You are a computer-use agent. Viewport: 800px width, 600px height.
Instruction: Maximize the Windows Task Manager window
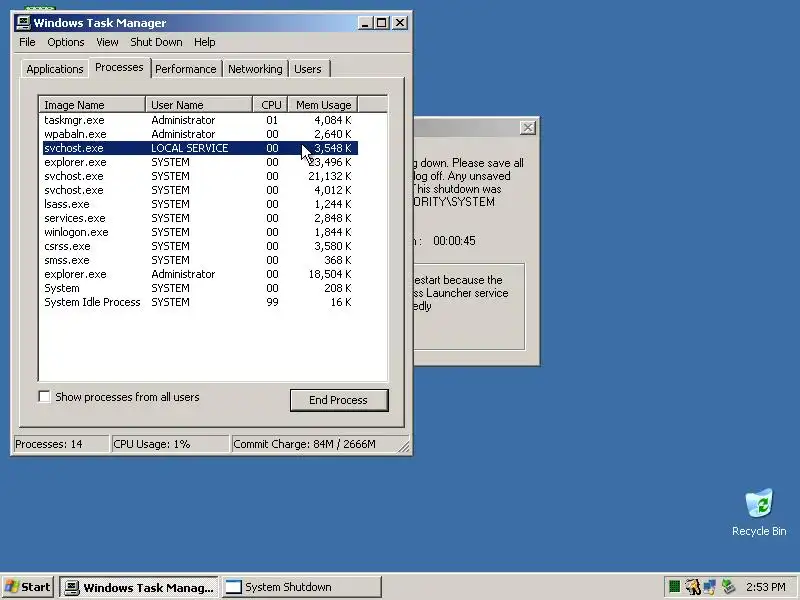click(382, 23)
